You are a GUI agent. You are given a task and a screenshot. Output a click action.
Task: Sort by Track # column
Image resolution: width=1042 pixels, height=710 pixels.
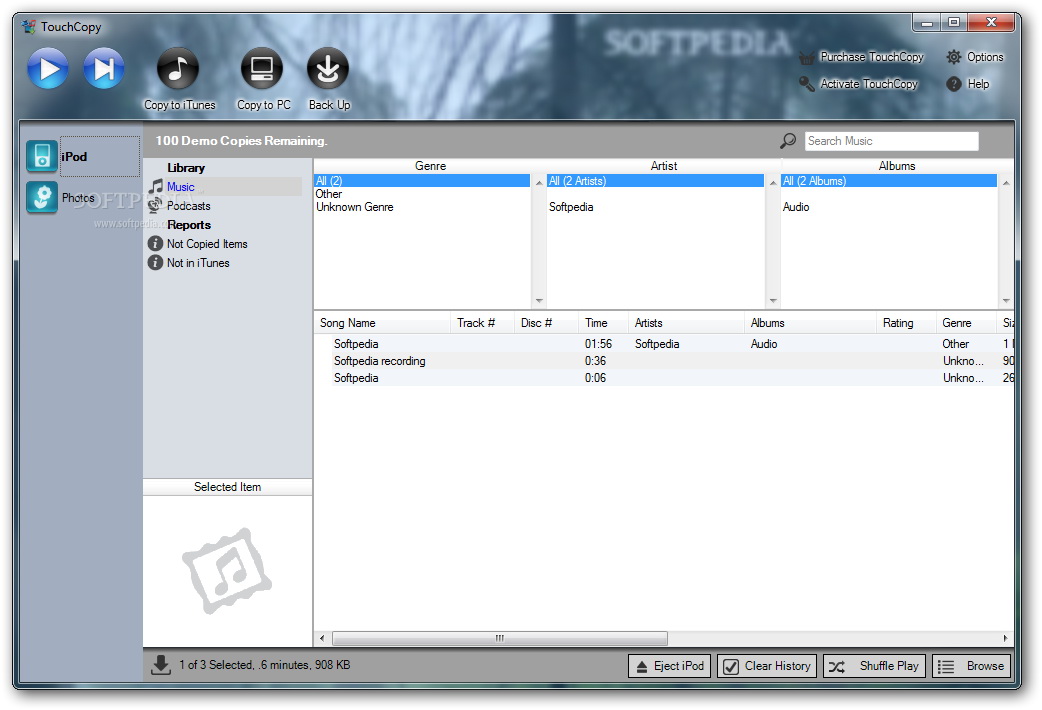482,323
